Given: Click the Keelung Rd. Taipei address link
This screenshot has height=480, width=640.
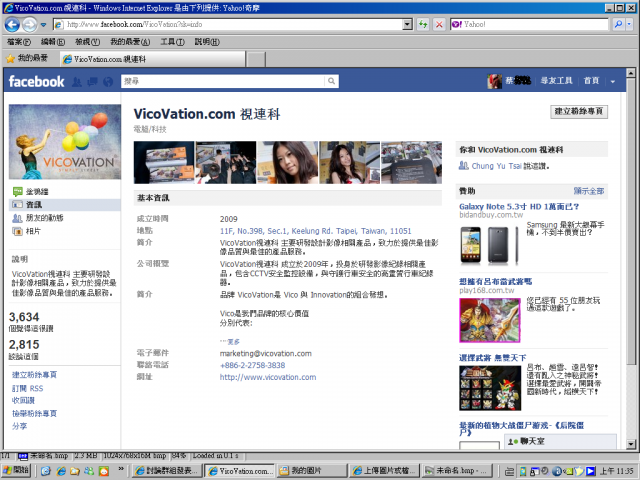Looking at the screenshot, I should [316, 231].
